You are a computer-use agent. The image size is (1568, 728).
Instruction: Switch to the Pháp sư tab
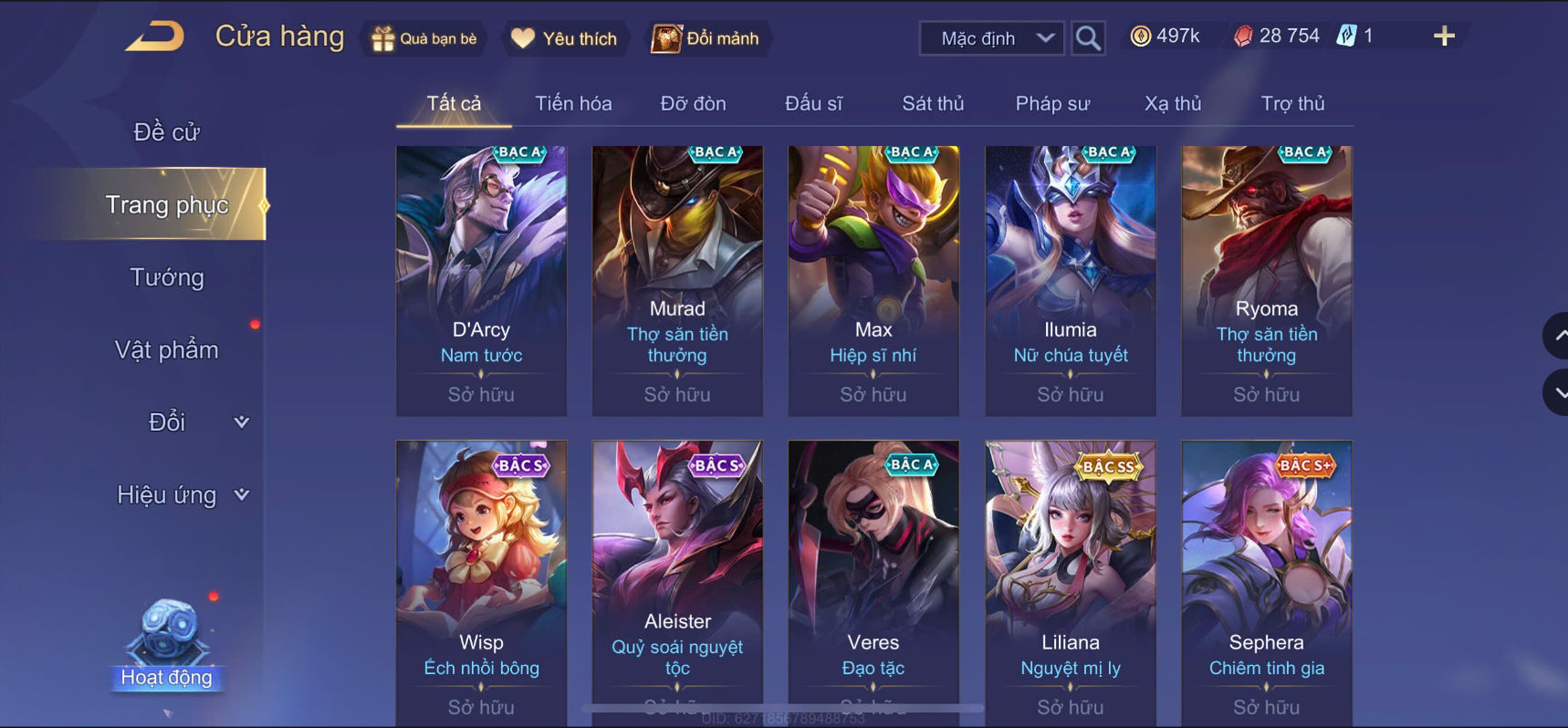pos(1052,104)
